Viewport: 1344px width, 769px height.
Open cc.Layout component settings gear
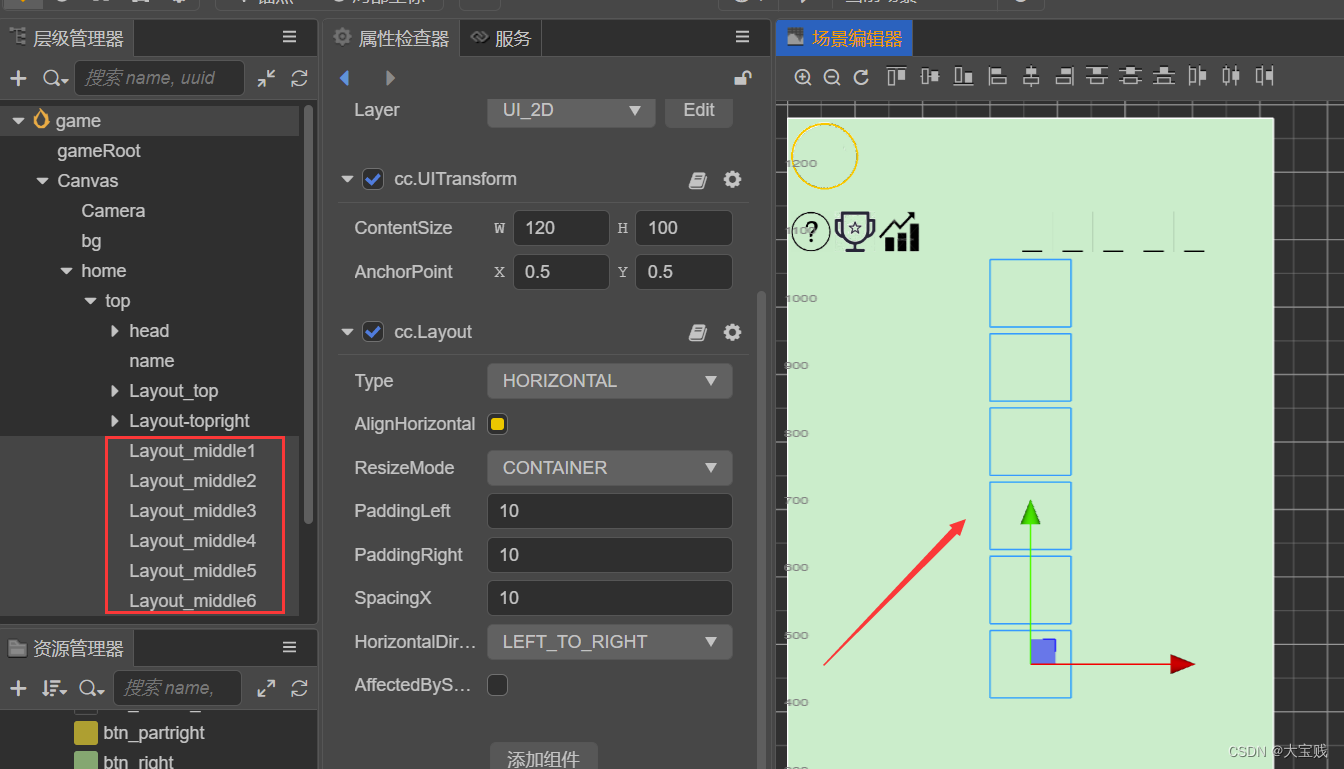click(x=732, y=332)
